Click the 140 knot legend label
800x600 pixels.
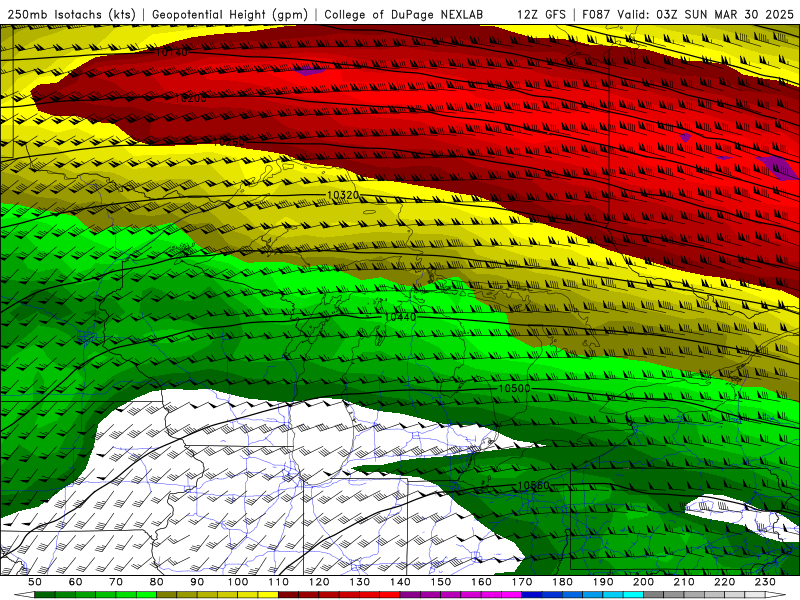400,582
